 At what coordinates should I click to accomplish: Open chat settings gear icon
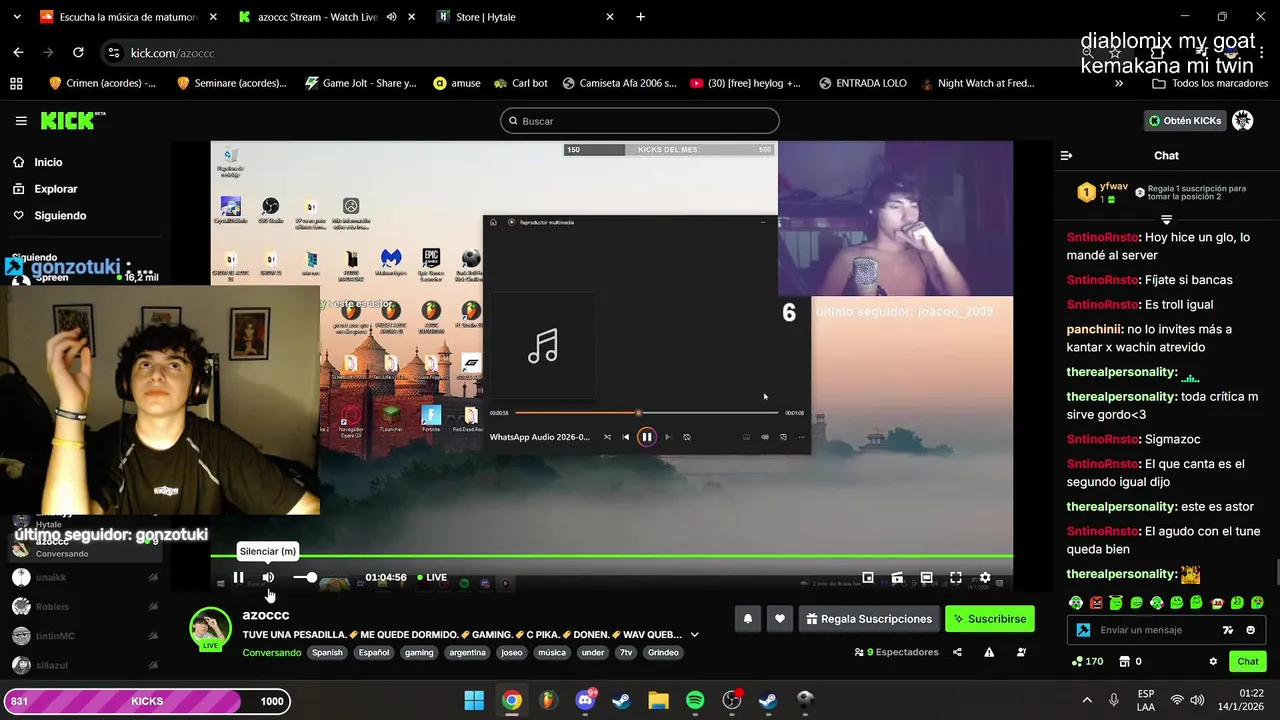(x=1213, y=661)
